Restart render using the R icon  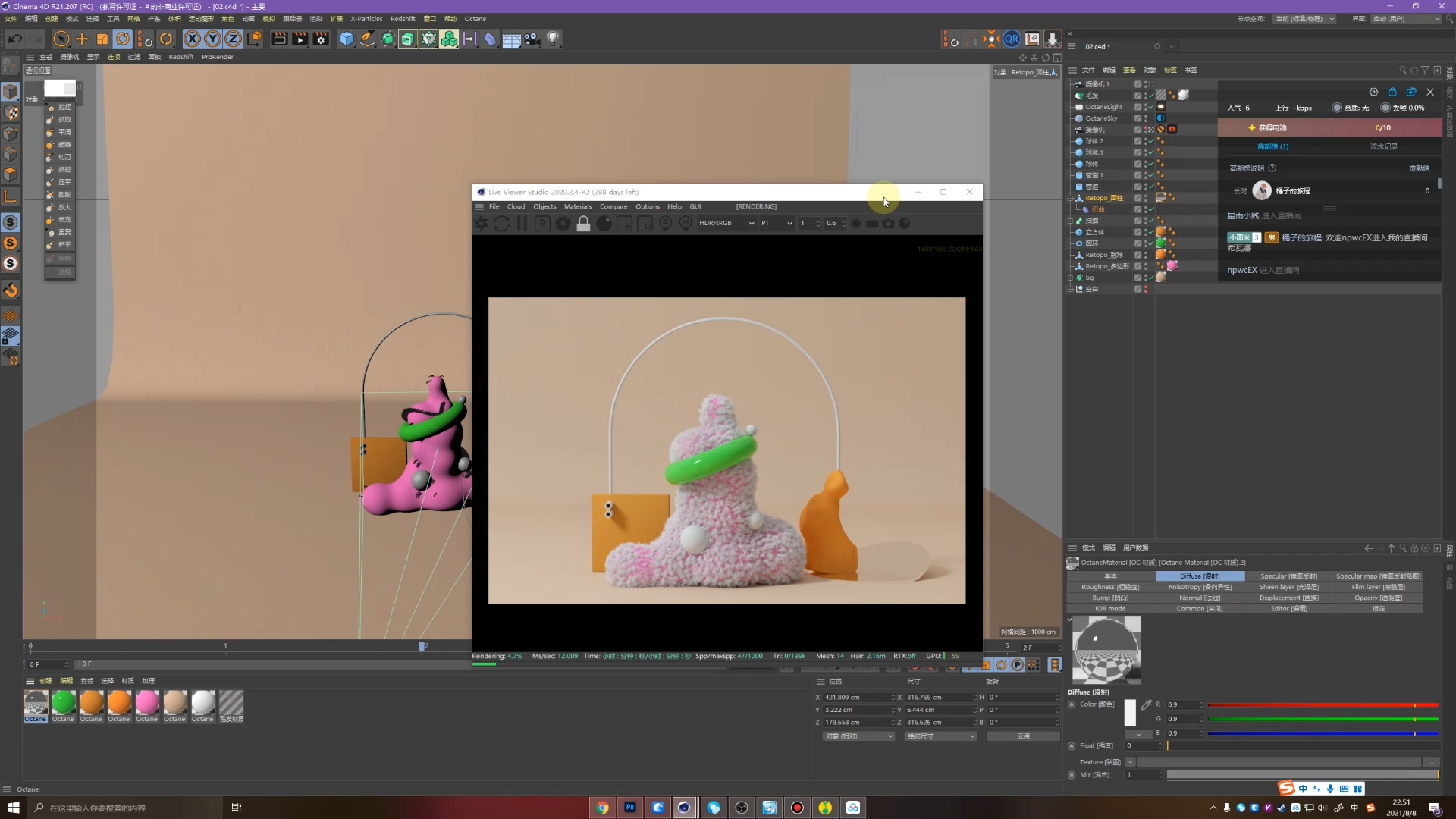tap(543, 223)
